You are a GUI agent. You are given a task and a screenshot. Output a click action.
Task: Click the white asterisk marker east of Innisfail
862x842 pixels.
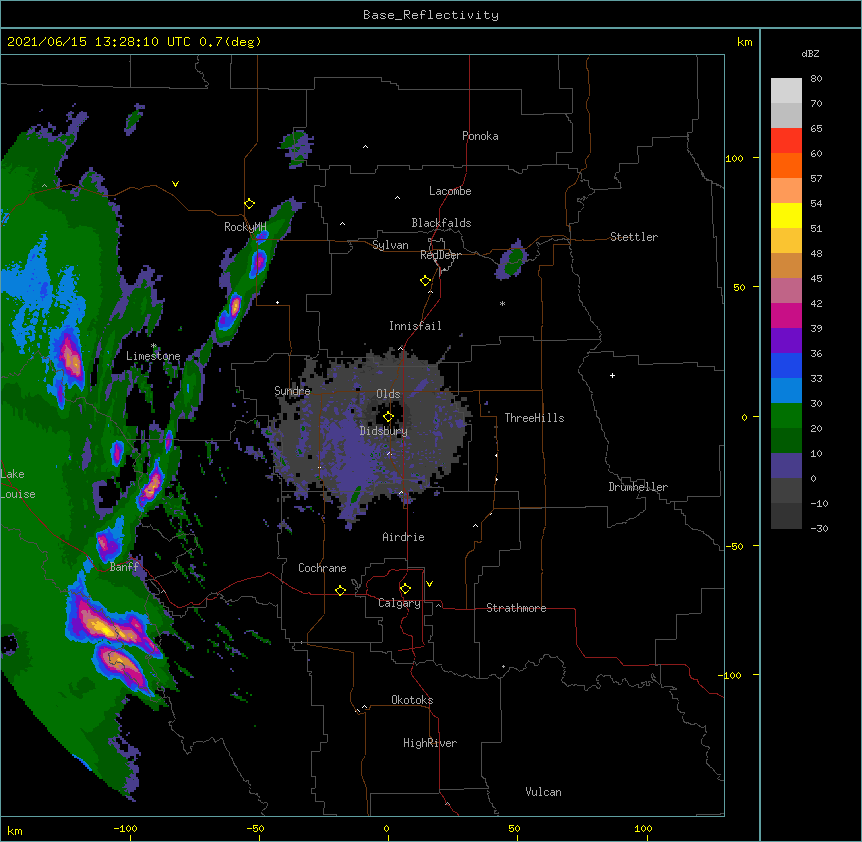(x=502, y=303)
